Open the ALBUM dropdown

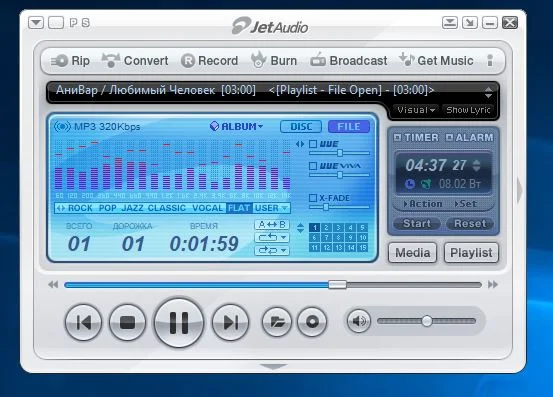click(x=237, y=126)
